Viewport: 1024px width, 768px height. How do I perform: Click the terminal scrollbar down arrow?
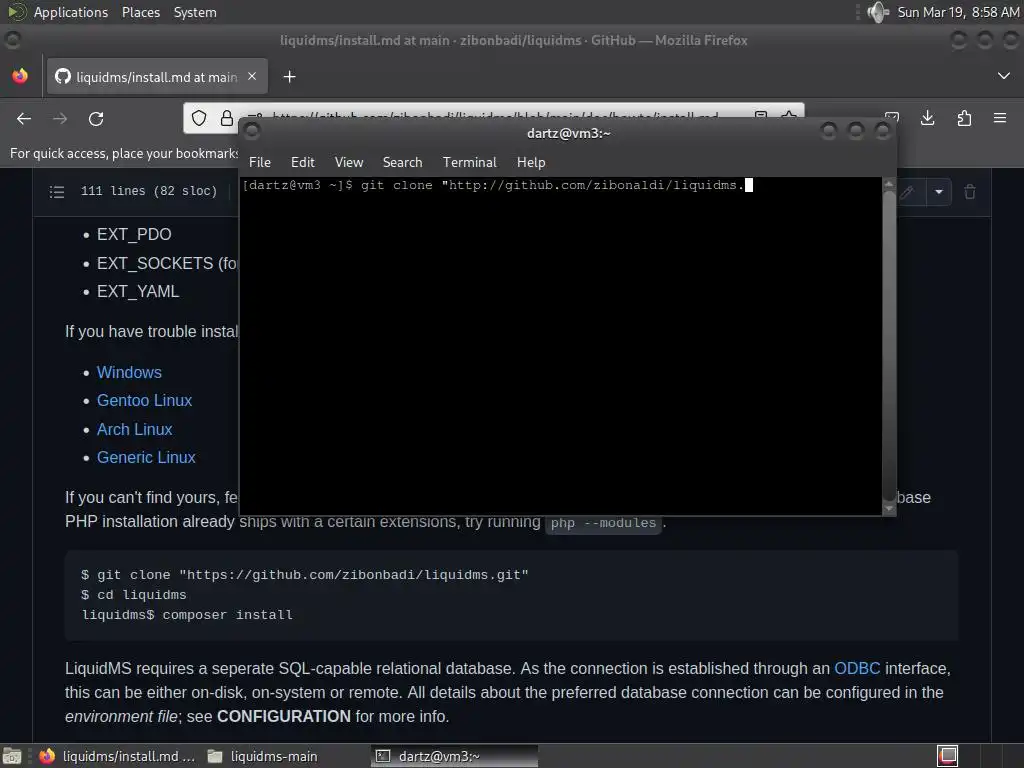tap(889, 508)
